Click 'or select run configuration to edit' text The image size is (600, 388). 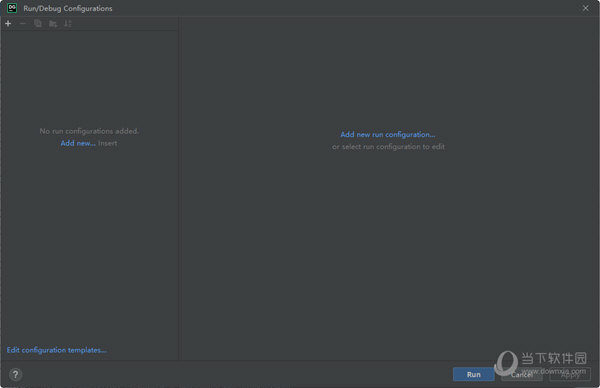pos(388,147)
